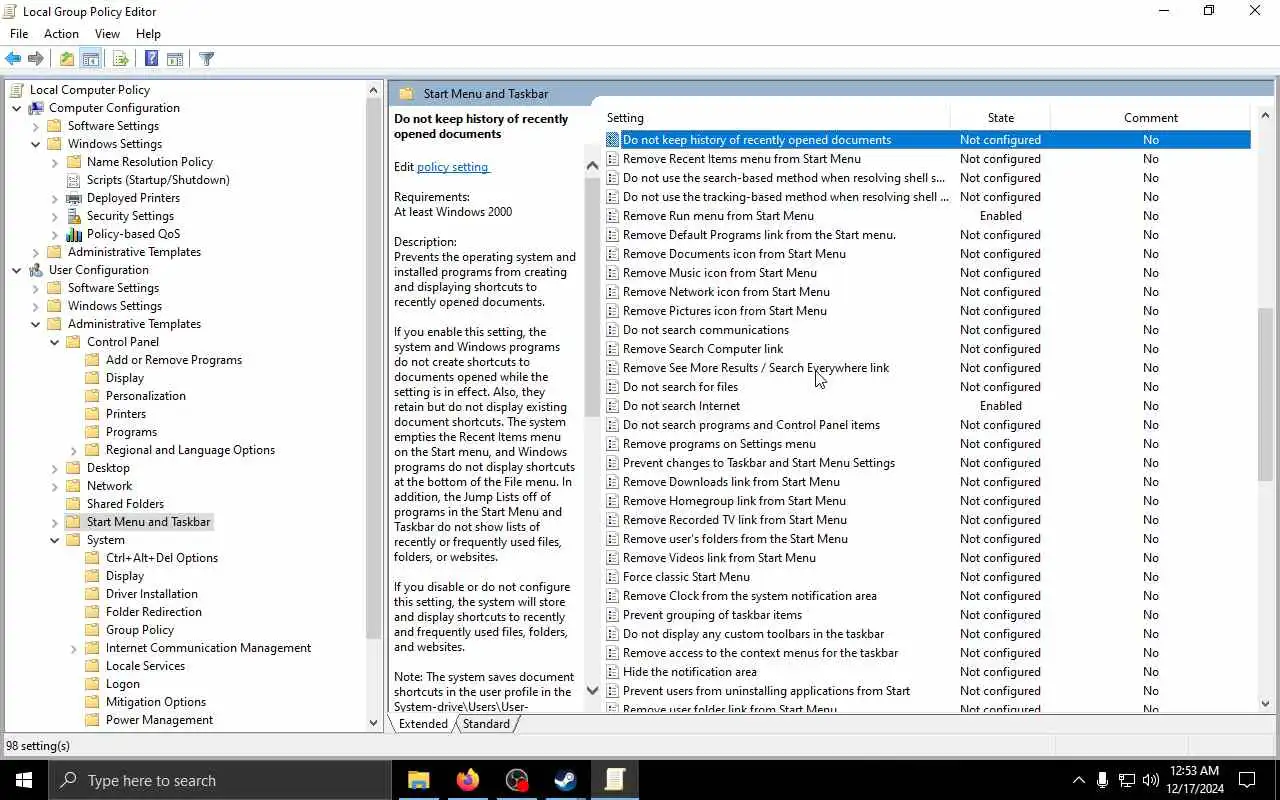Launch Firefox from the taskbar
Screen dimensions: 1280x800
[x=467, y=780]
